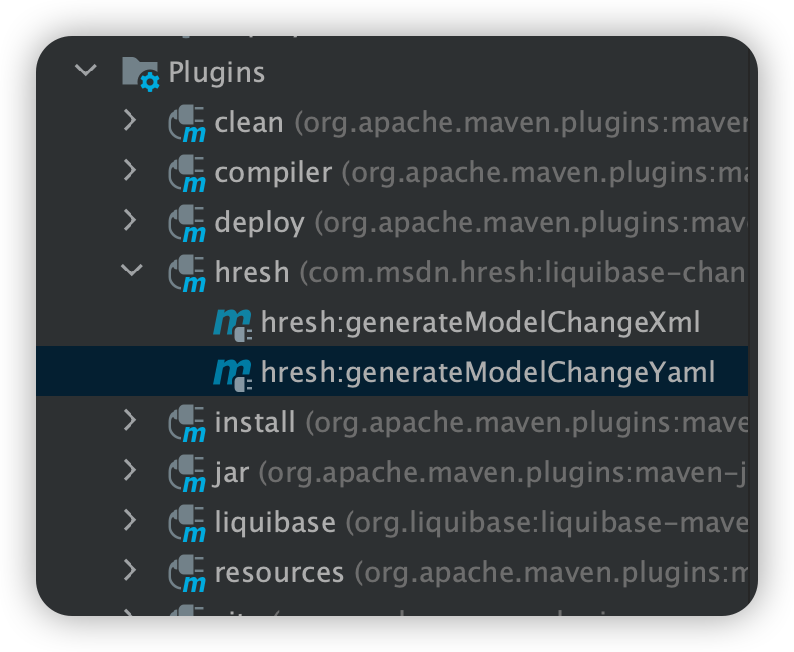Click the Plugins folder gear icon
This screenshot has width=794, height=652.
[x=141, y=73]
